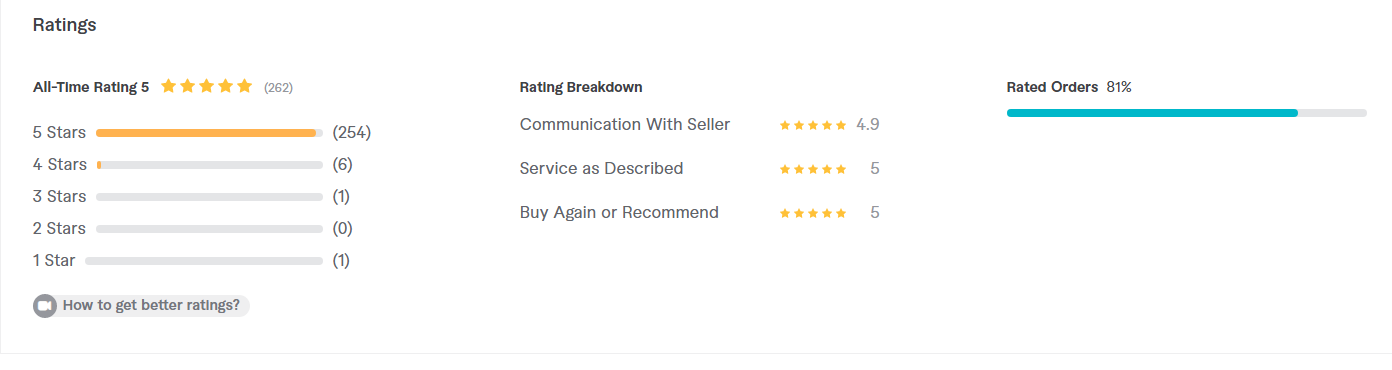This screenshot has width=1392, height=370.
Task: Click the (262) total reviews count
Action: tap(278, 88)
